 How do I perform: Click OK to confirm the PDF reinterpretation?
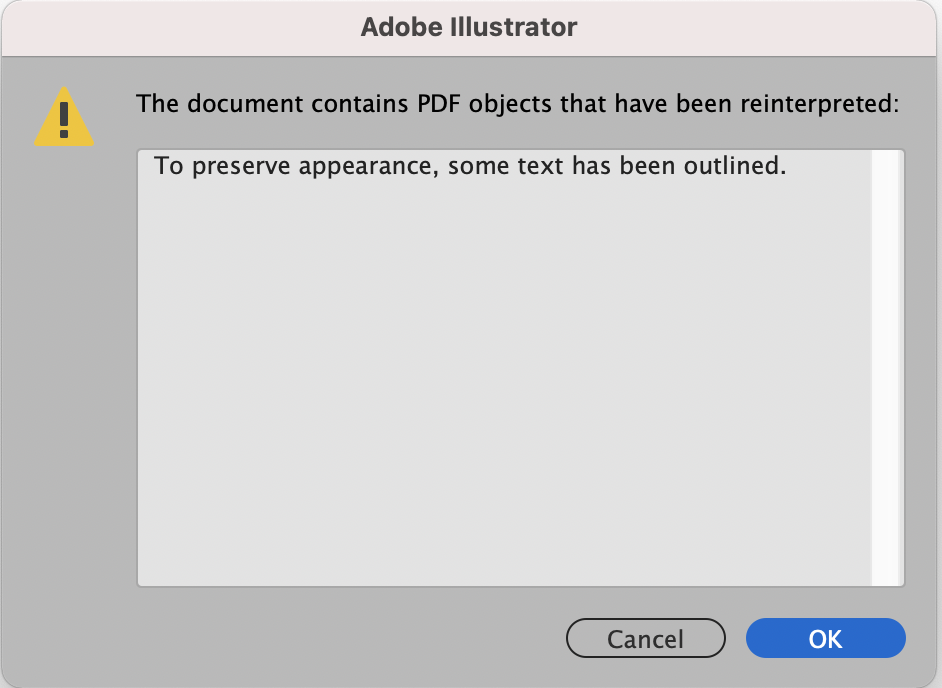(825, 638)
